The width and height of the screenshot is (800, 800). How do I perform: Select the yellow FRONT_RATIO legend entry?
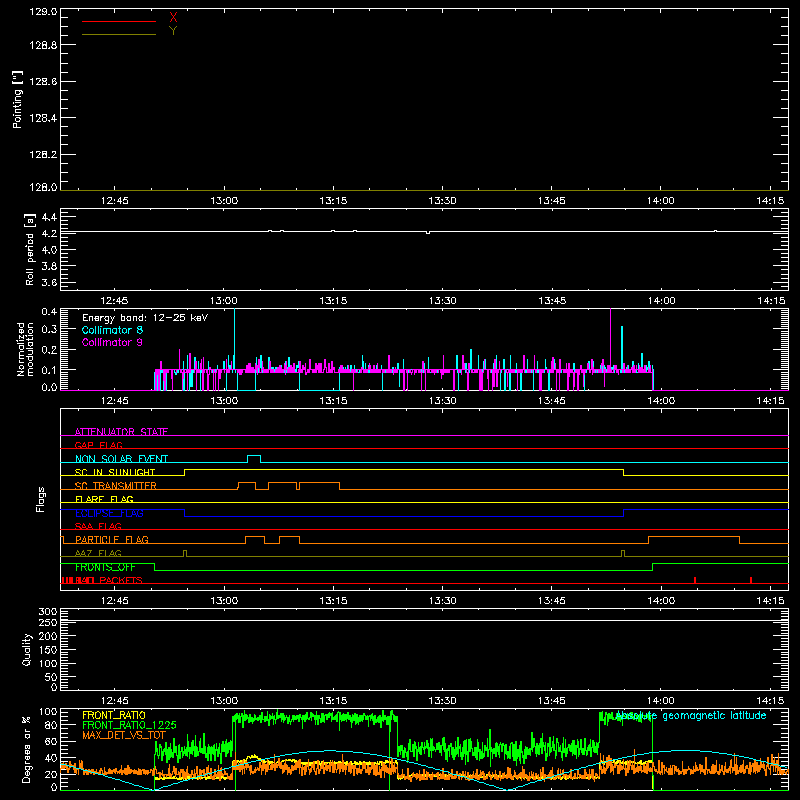114,715
